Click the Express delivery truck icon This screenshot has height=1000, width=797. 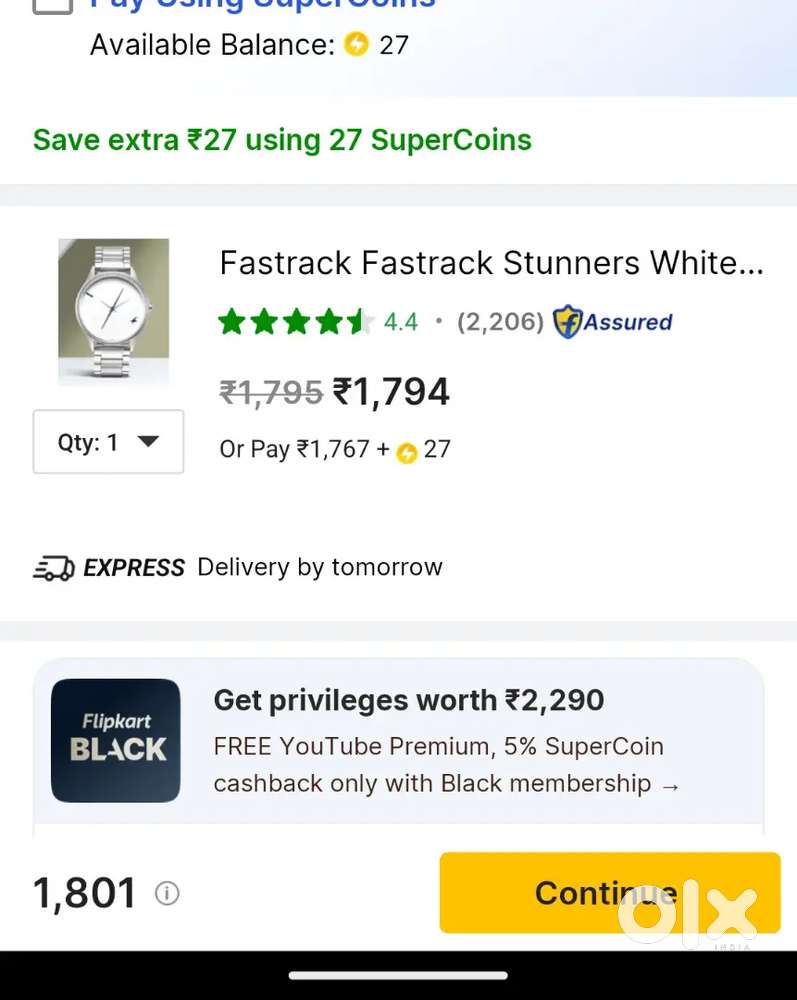point(53,568)
